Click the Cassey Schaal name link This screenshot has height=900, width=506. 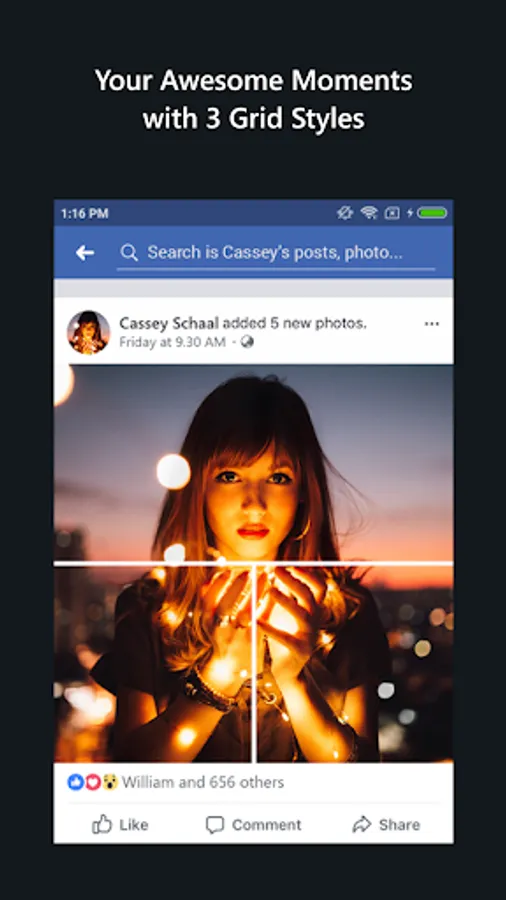[x=169, y=324]
